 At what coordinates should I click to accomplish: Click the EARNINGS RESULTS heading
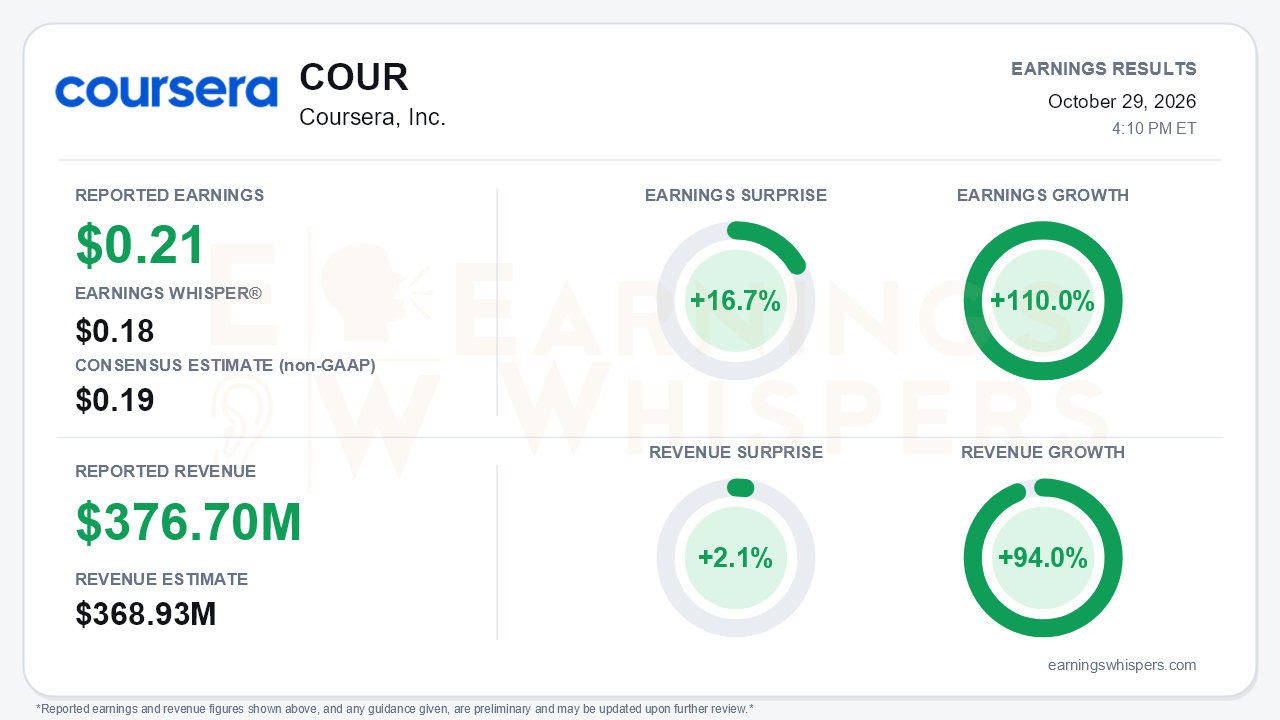click(1104, 69)
